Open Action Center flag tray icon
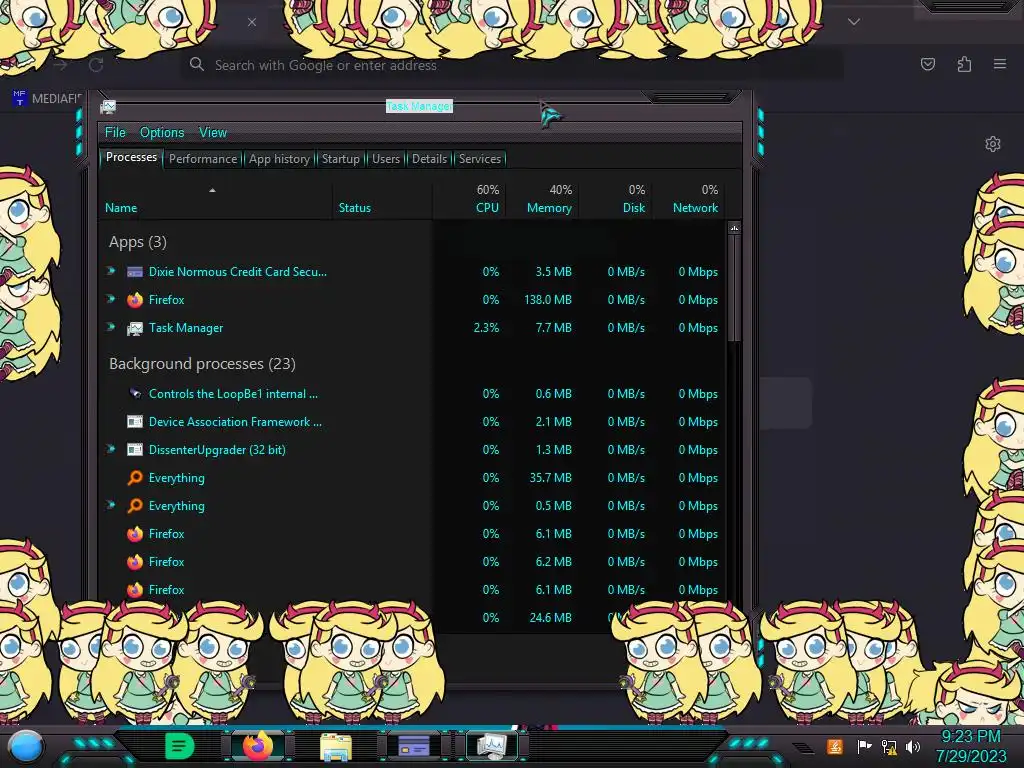Screen dimensions: 1024x768 coord(864,746)
